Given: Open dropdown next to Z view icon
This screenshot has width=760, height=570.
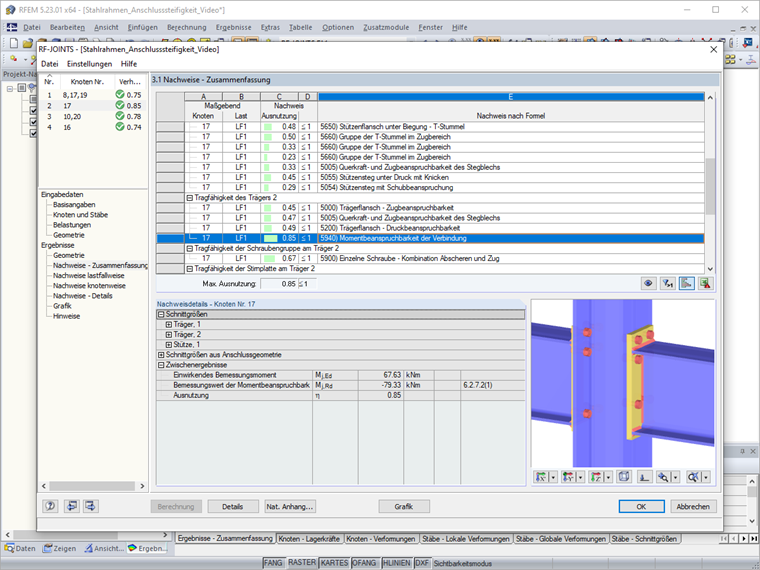Looking at the screenshot, I should click(608, 477).
